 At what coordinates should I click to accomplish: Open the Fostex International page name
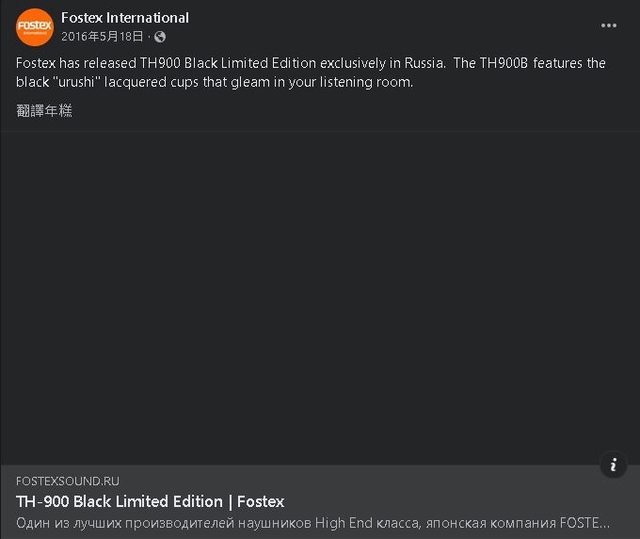tap(125, 18)
